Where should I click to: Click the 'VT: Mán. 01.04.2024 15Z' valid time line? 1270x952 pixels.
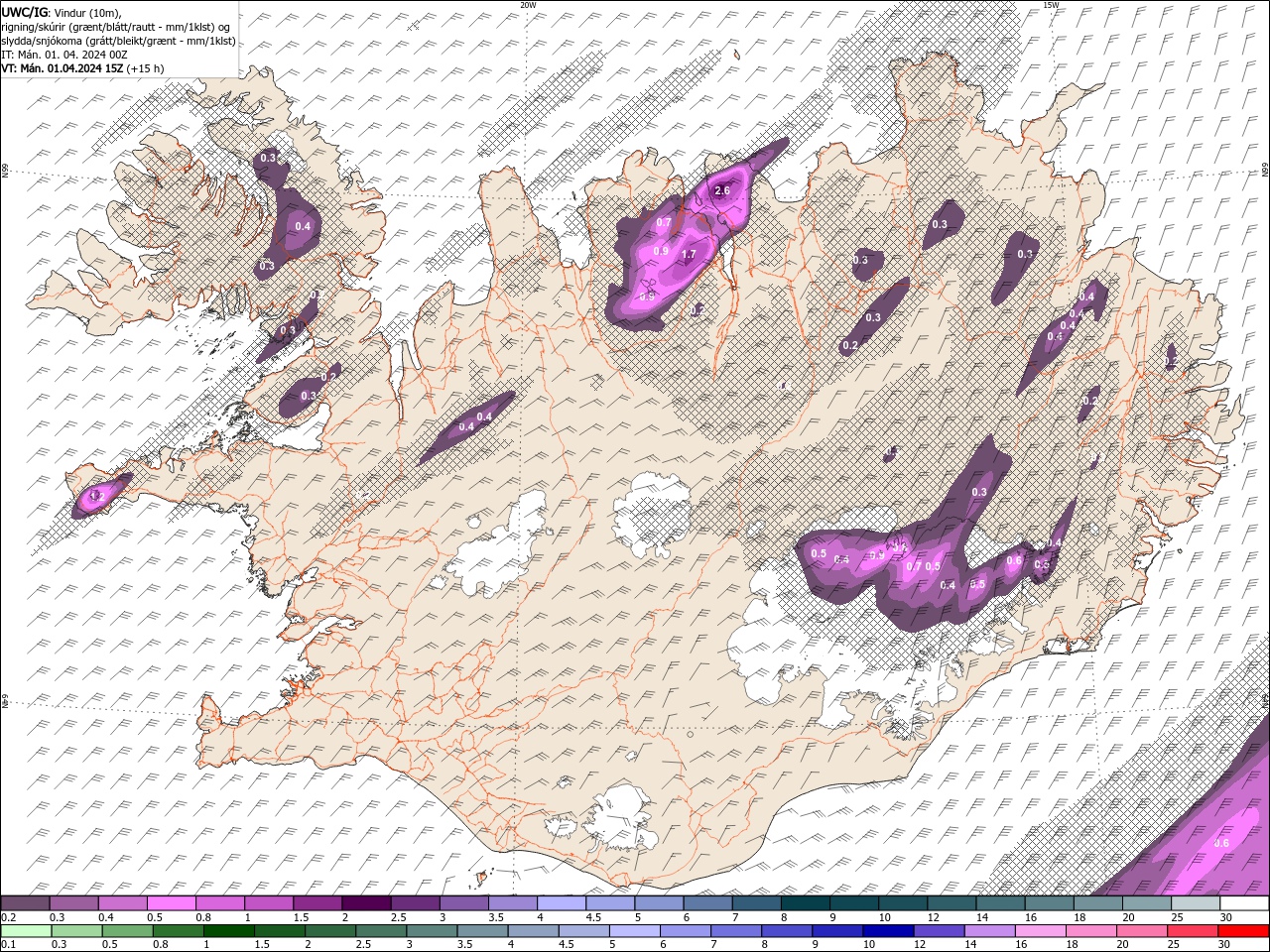point(62,68)
